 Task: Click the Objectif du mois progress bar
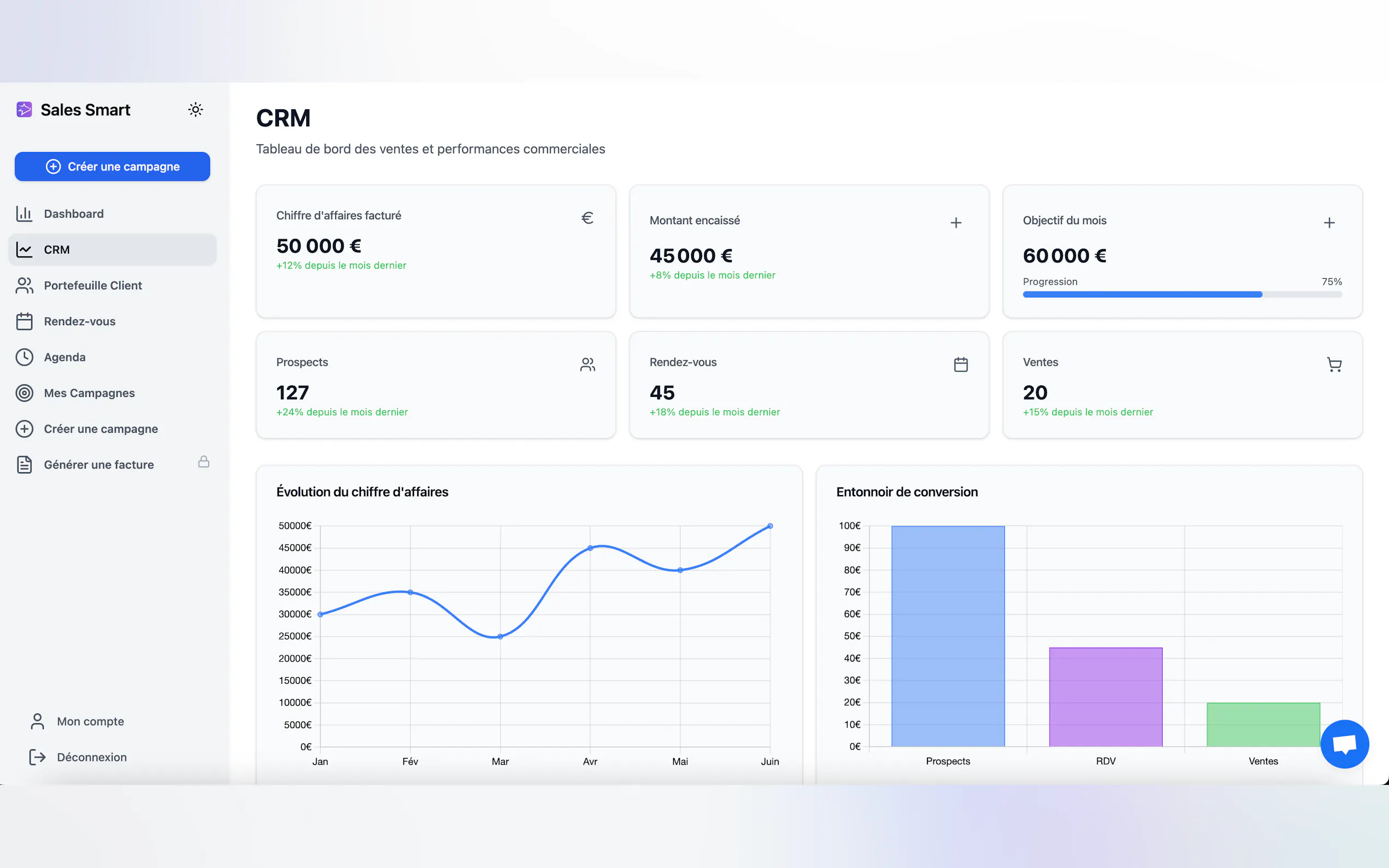pos(1182,295)
